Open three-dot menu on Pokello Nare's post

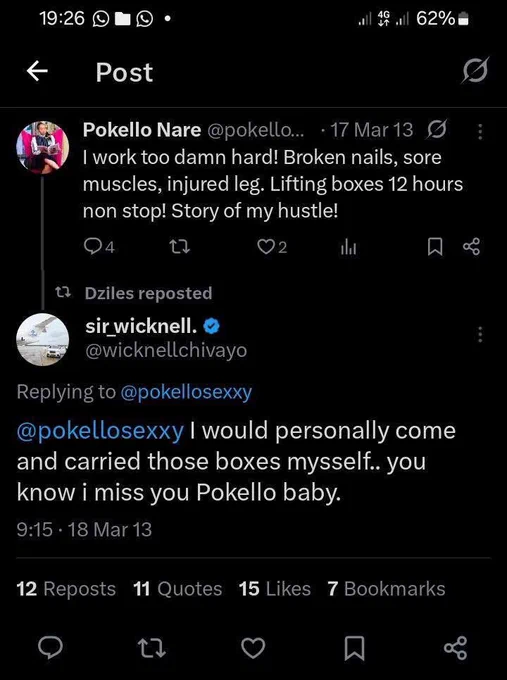tap(480, 131)
